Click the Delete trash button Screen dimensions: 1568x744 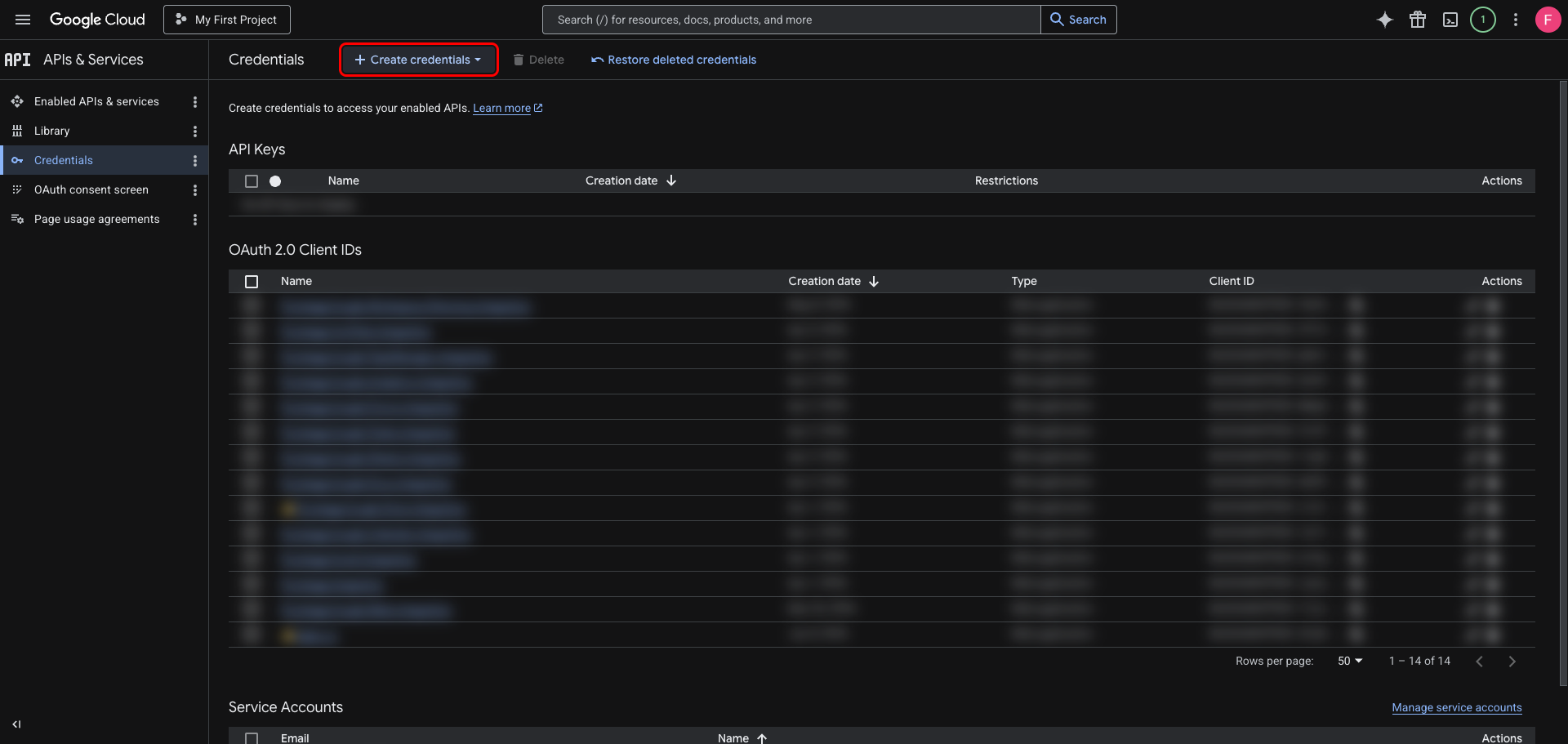(x=539, y=60)
